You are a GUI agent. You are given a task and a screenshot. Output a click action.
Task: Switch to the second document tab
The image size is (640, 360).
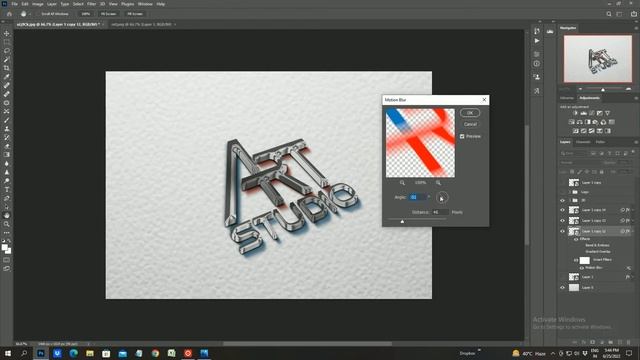(141, 24)
